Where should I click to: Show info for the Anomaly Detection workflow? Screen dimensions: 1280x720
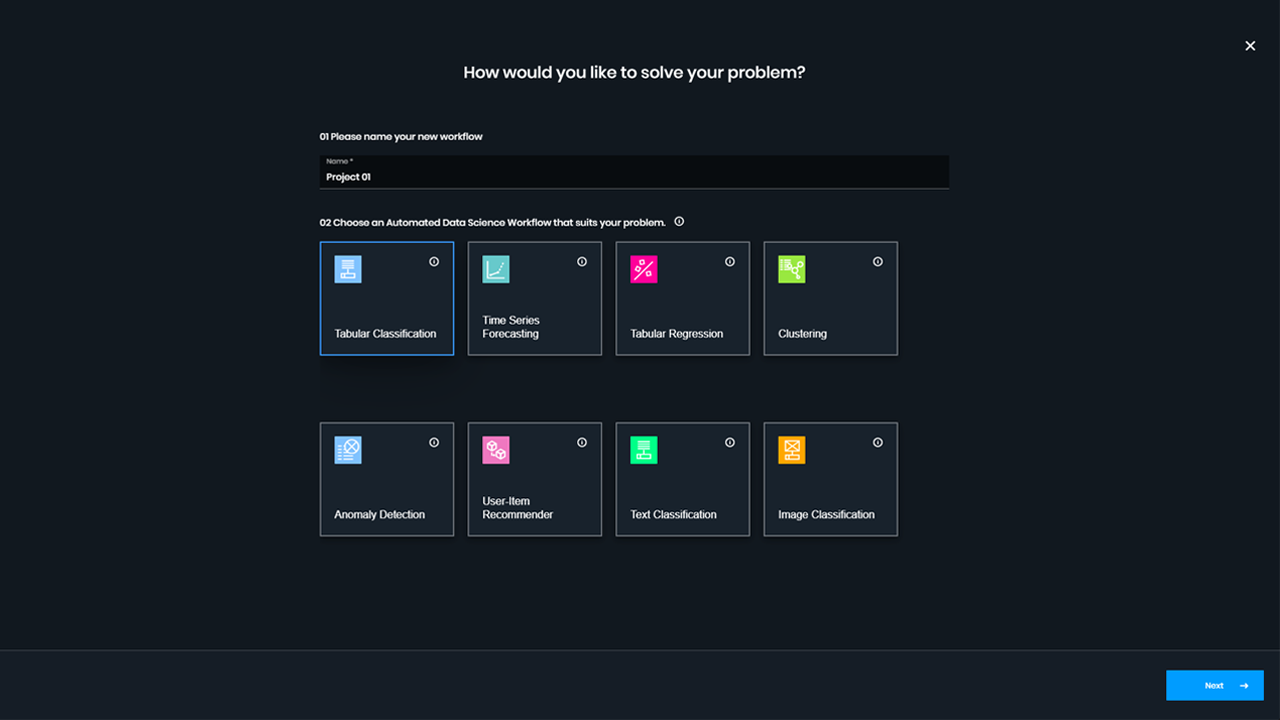tap(434, 443)
